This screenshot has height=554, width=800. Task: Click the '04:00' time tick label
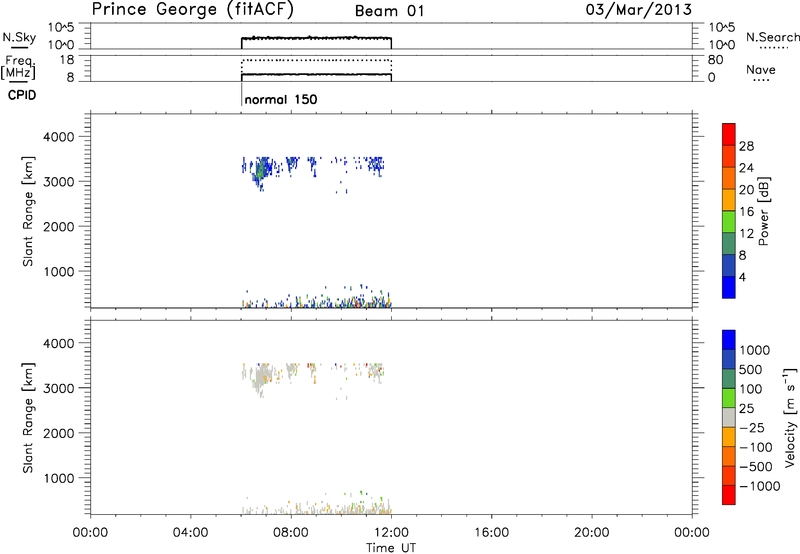191,533
